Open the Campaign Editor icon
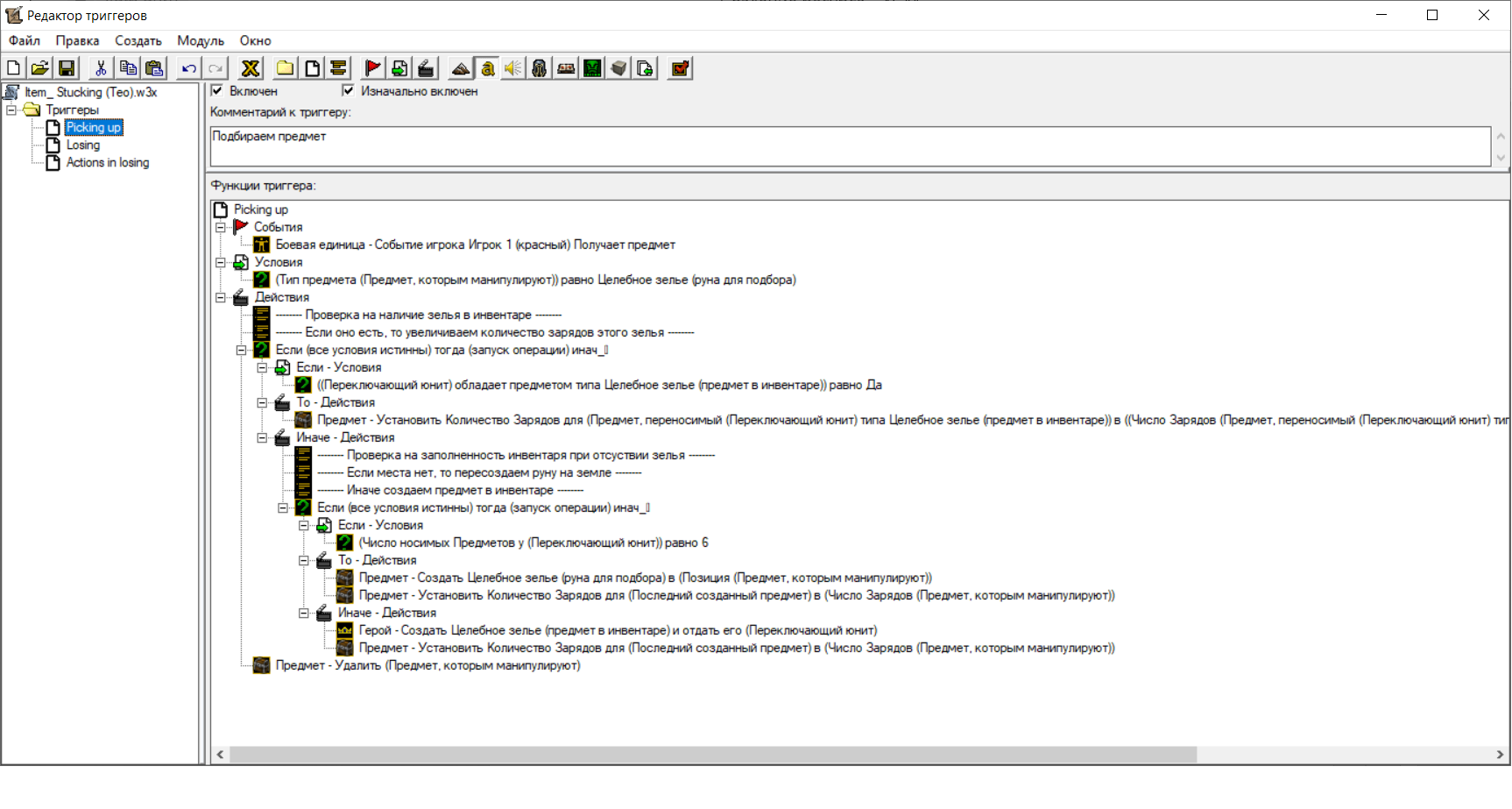 (566, 68)
